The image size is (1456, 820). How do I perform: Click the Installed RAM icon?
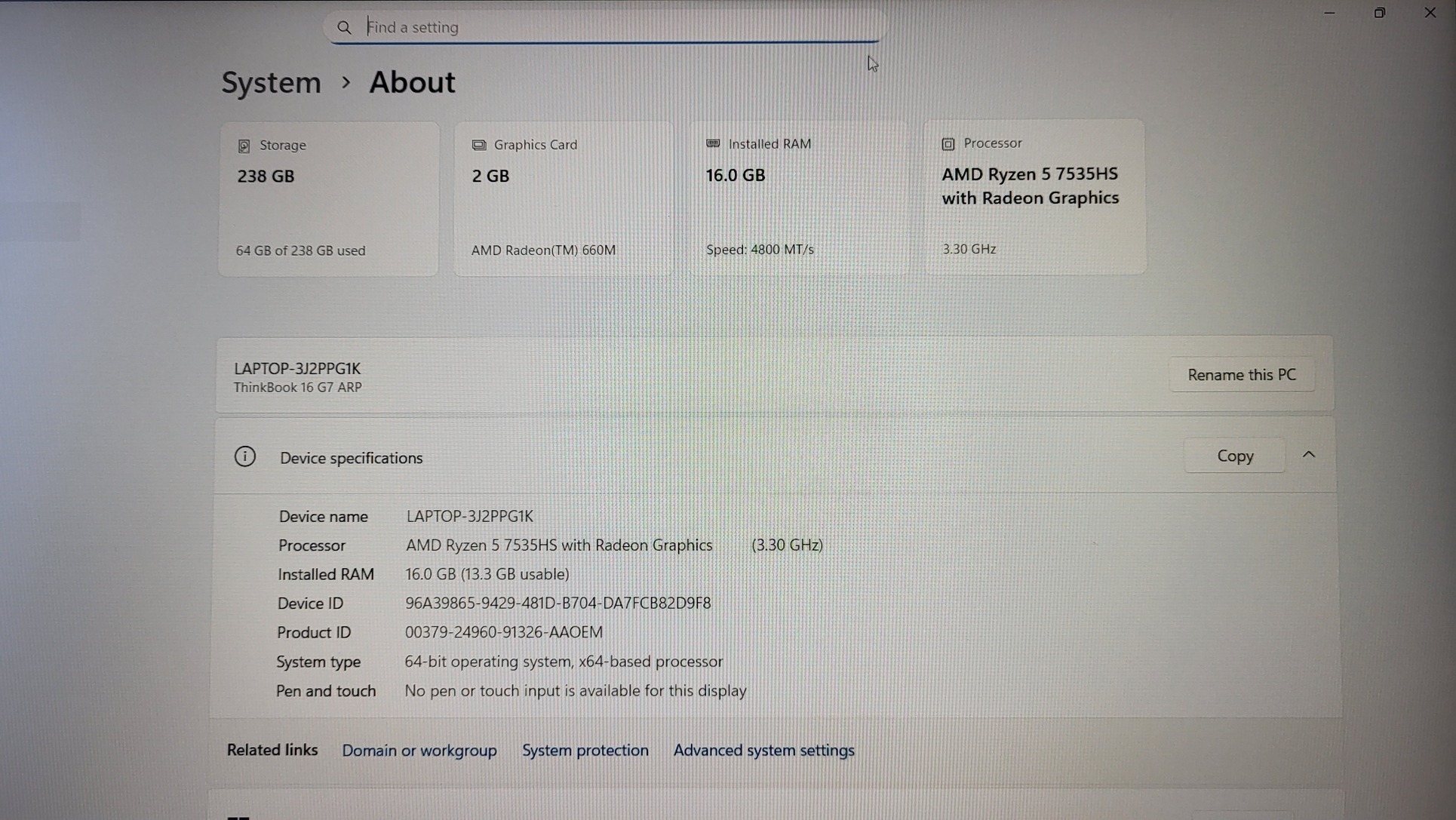713,143
